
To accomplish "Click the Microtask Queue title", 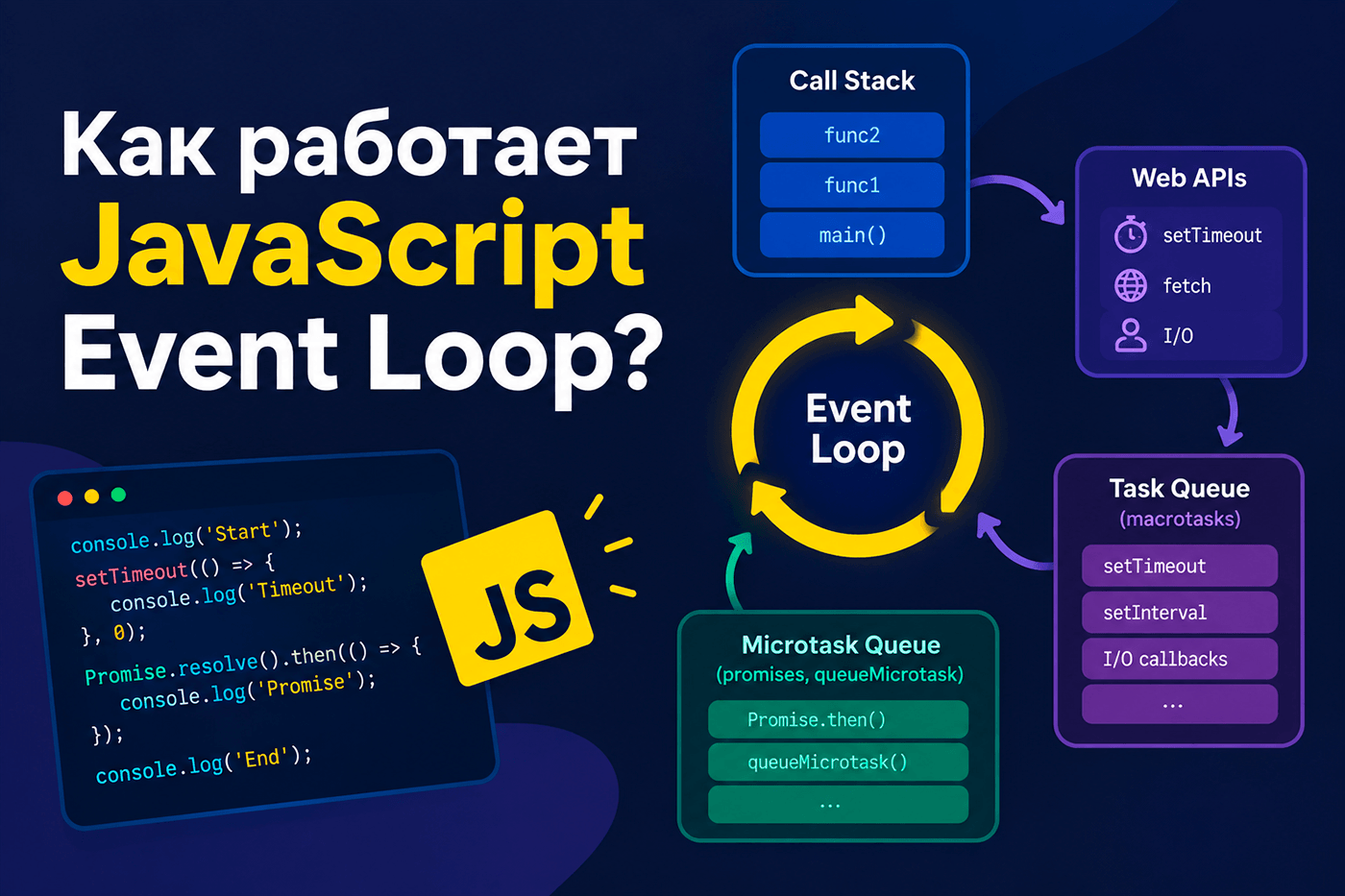I will coord(841,644).
